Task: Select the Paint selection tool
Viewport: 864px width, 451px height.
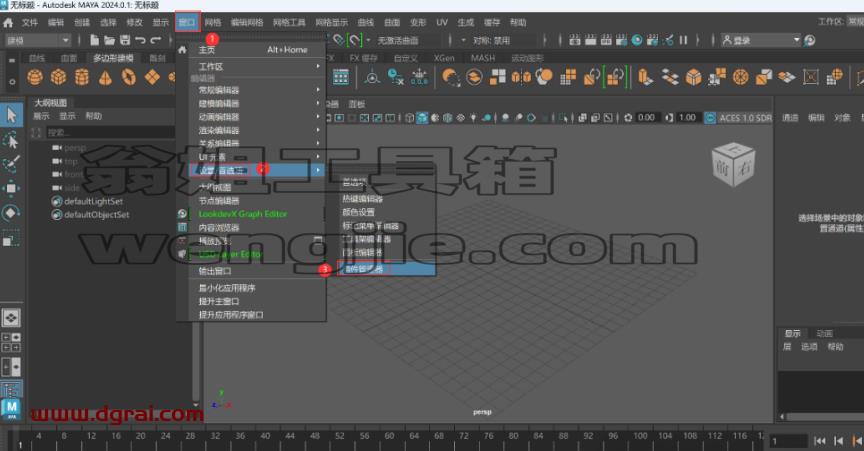Action: [x=11, y=164]
